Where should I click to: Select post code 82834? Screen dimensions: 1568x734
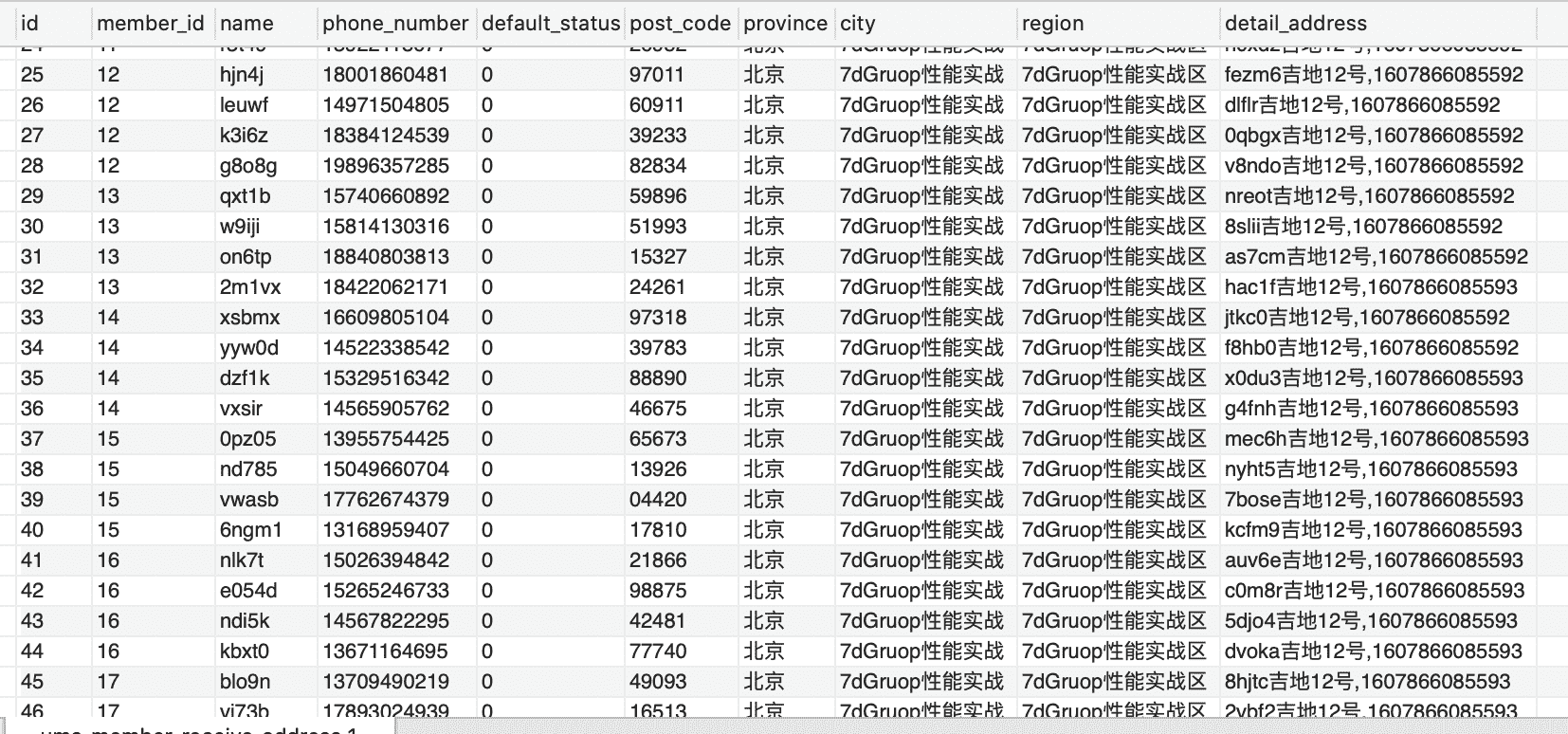tap(658, 166)
